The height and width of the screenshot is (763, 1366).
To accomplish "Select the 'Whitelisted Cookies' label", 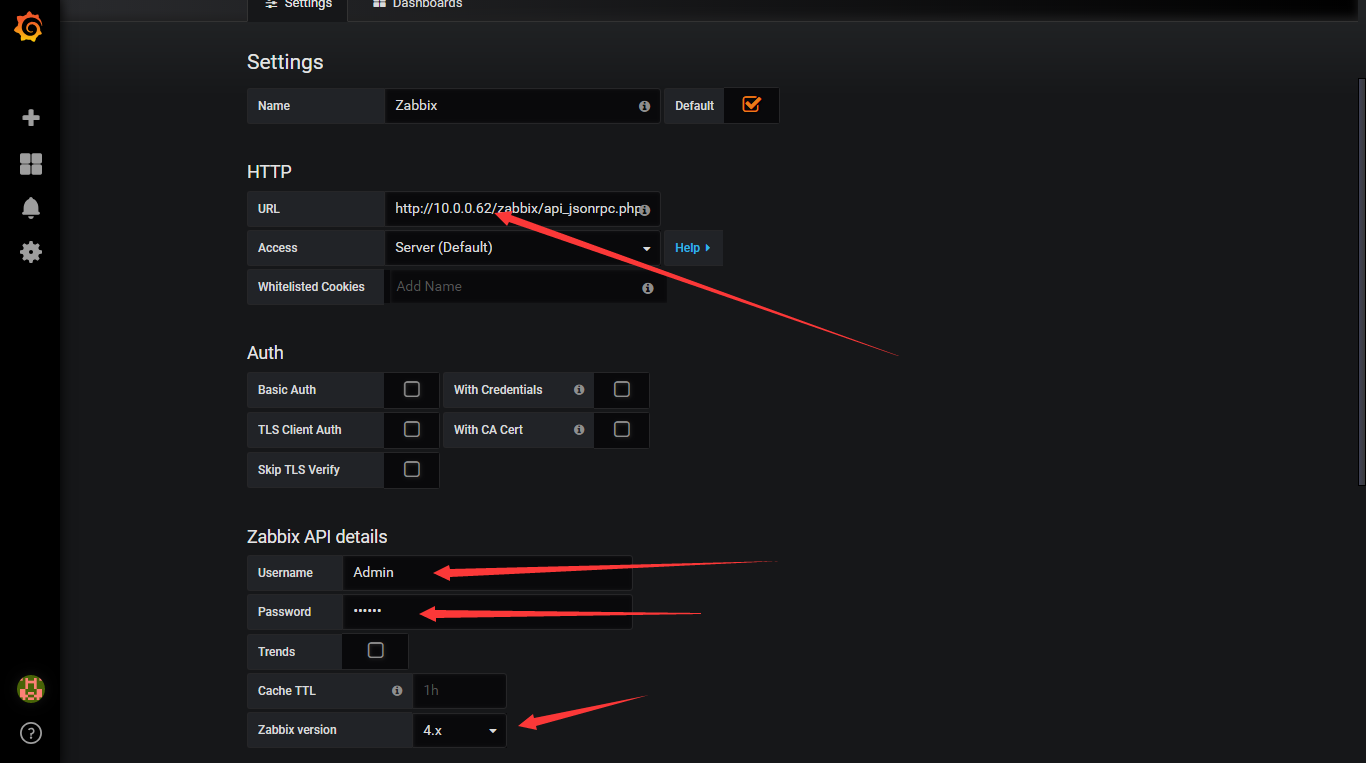I will pyautogui.click(x=311, y=287).
